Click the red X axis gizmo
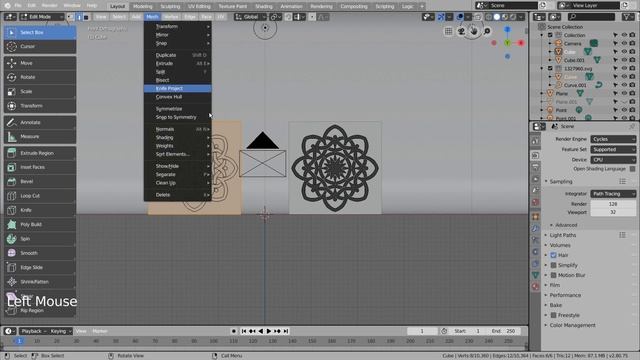 [521, 43]
